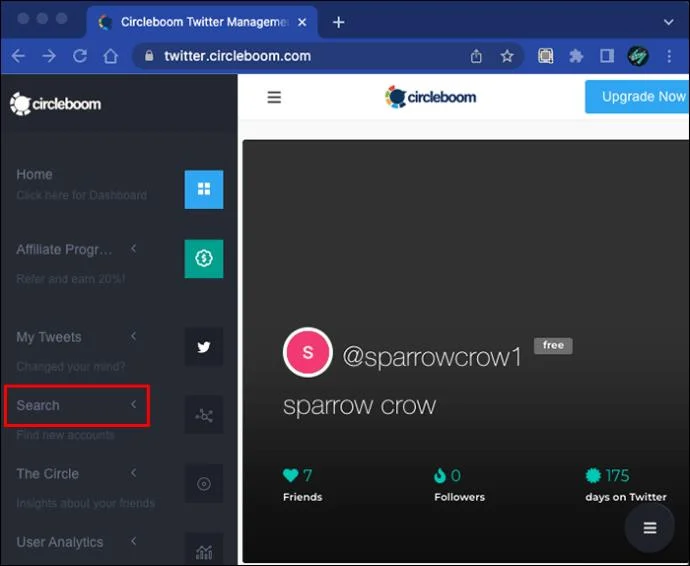This screenshot has width=690, height=566.
Task: Click the green Affiliate Program dollar icon
Action: coord(204,259)
